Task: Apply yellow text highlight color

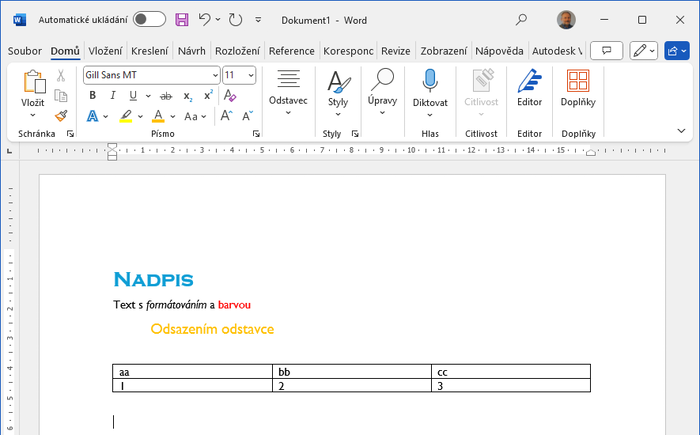Action: click(125, 116)
